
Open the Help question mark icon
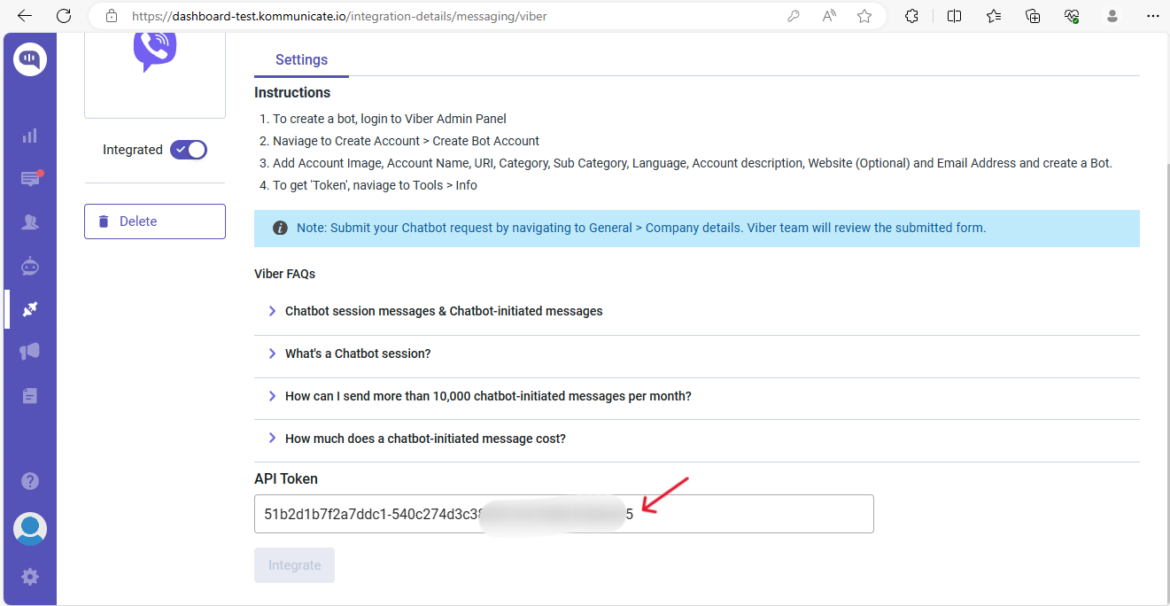[x=29, y=481]
